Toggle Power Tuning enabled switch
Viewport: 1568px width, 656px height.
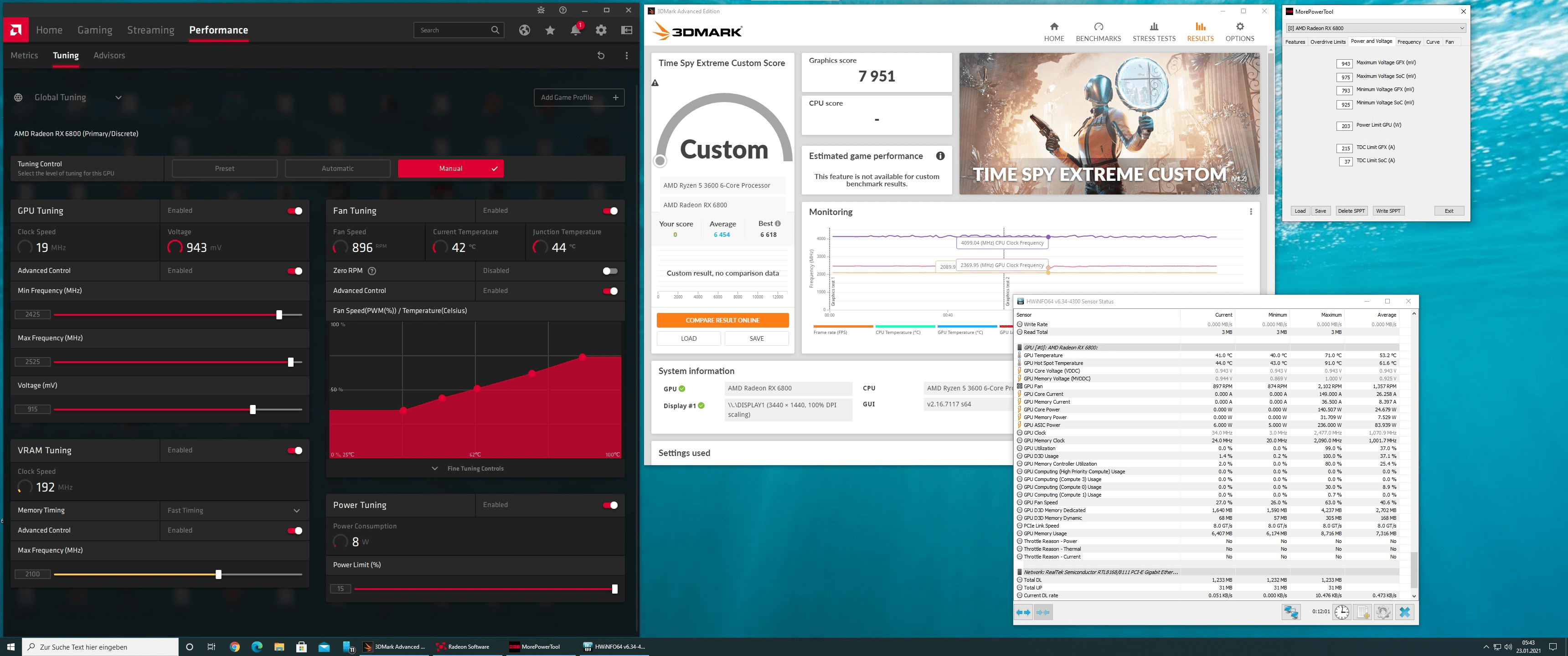click(x=610, y=505)
